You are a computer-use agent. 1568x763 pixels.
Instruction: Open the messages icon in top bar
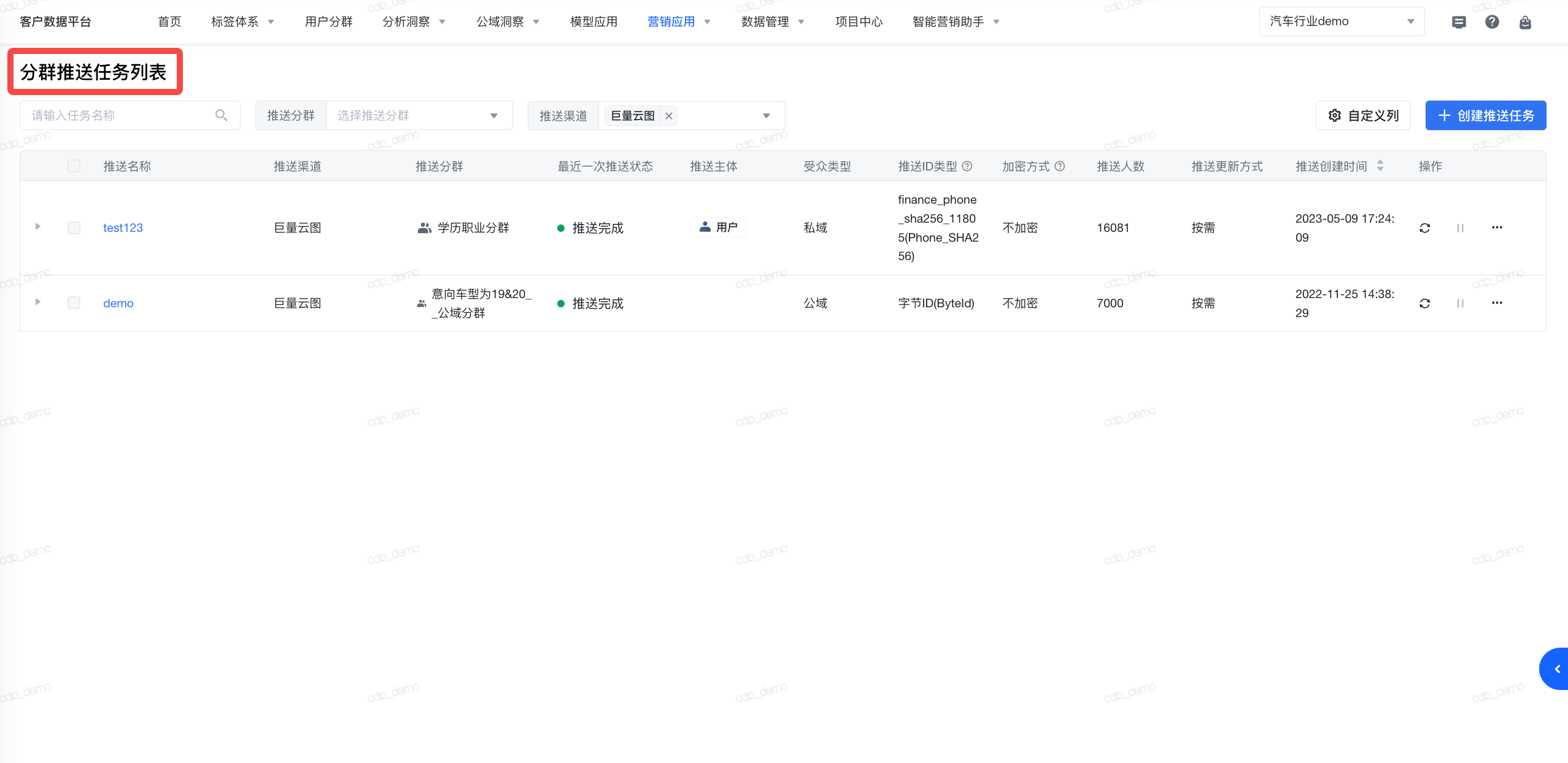coord(1459,22)
